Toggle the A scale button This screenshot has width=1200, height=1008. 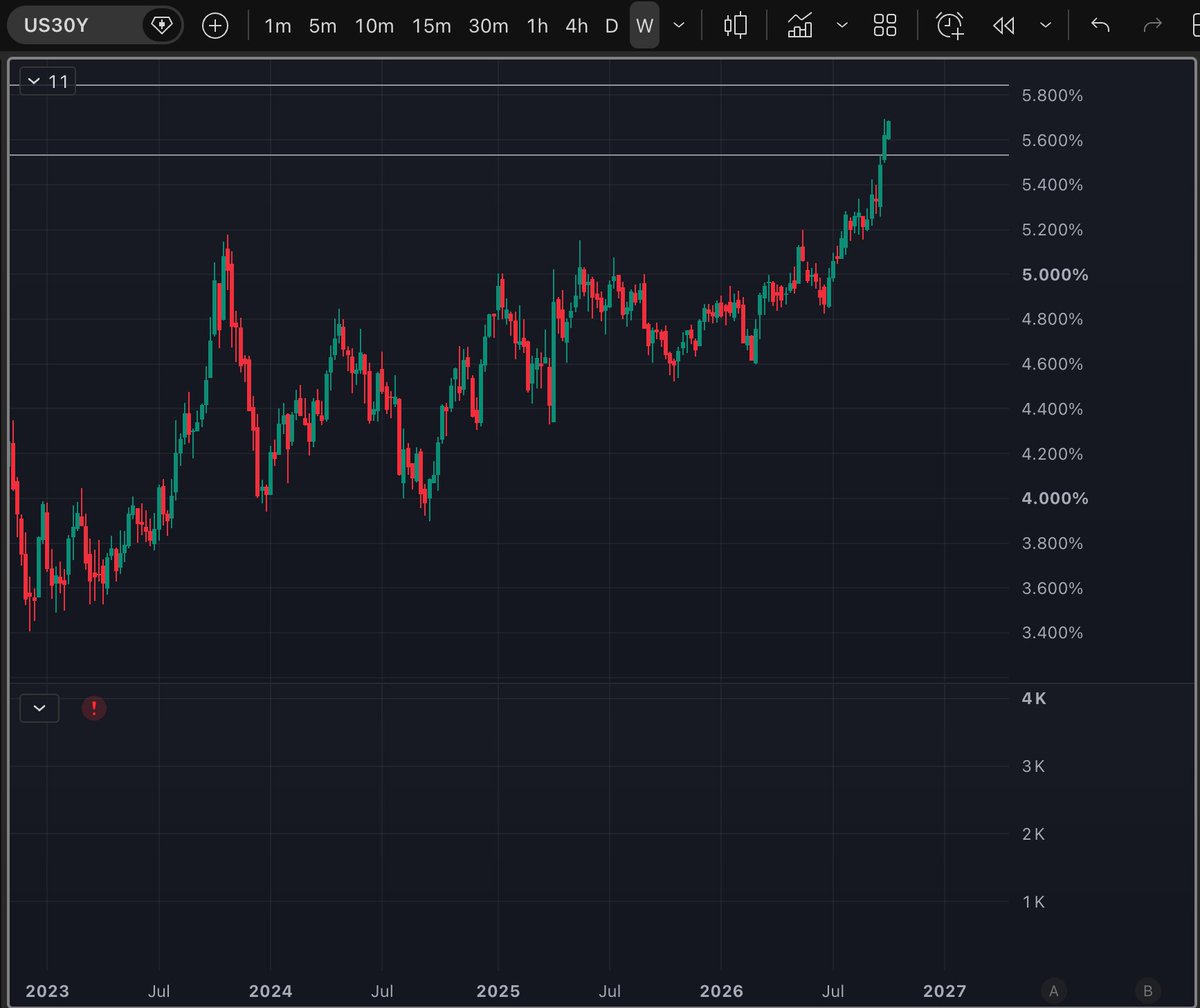coord(1052,991)
